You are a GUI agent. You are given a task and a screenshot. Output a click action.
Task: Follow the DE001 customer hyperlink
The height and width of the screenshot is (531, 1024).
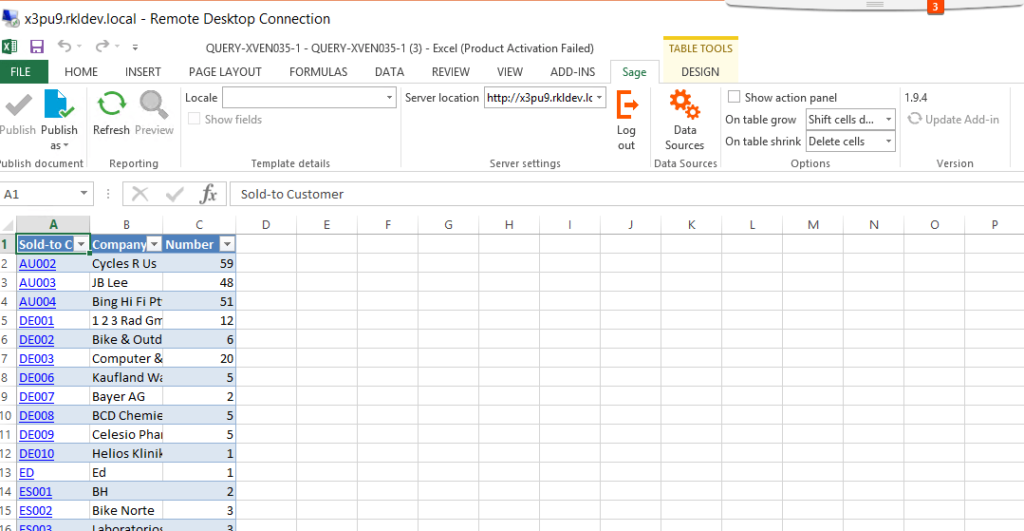point(36,321)
